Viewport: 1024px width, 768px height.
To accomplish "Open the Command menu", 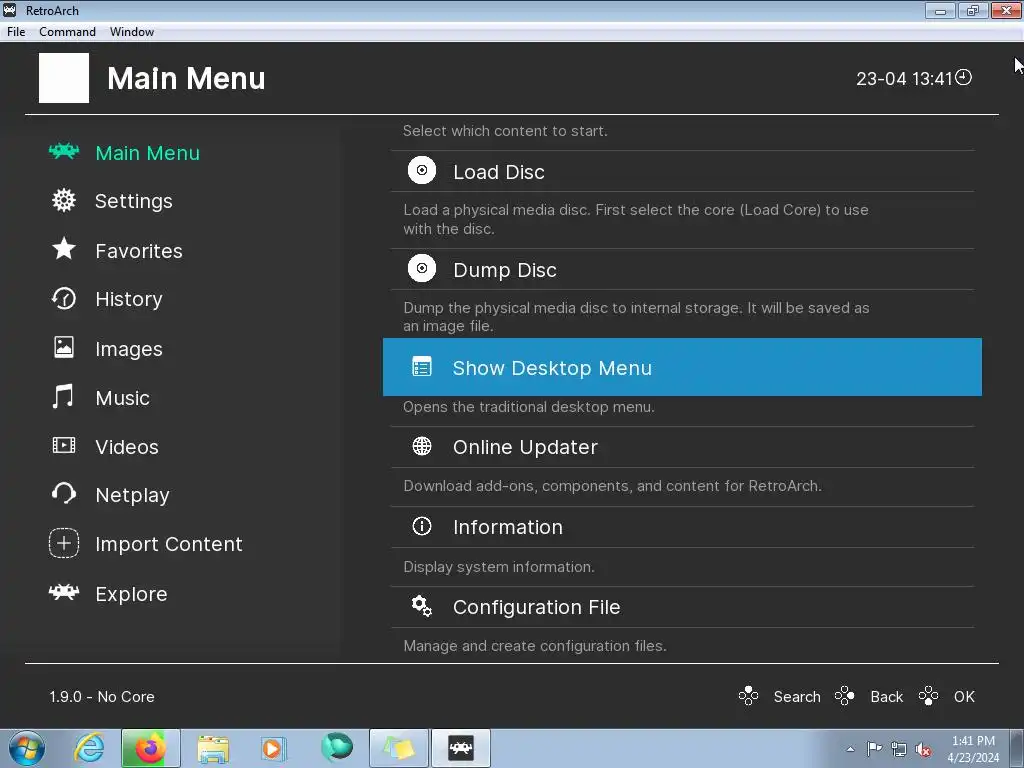I will (x=67, y=31).
